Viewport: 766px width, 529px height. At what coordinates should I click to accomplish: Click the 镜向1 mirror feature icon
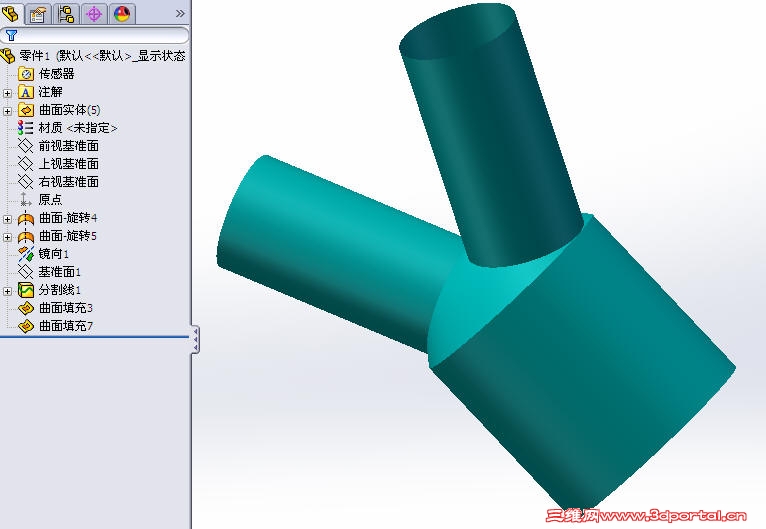click(25, 254)
